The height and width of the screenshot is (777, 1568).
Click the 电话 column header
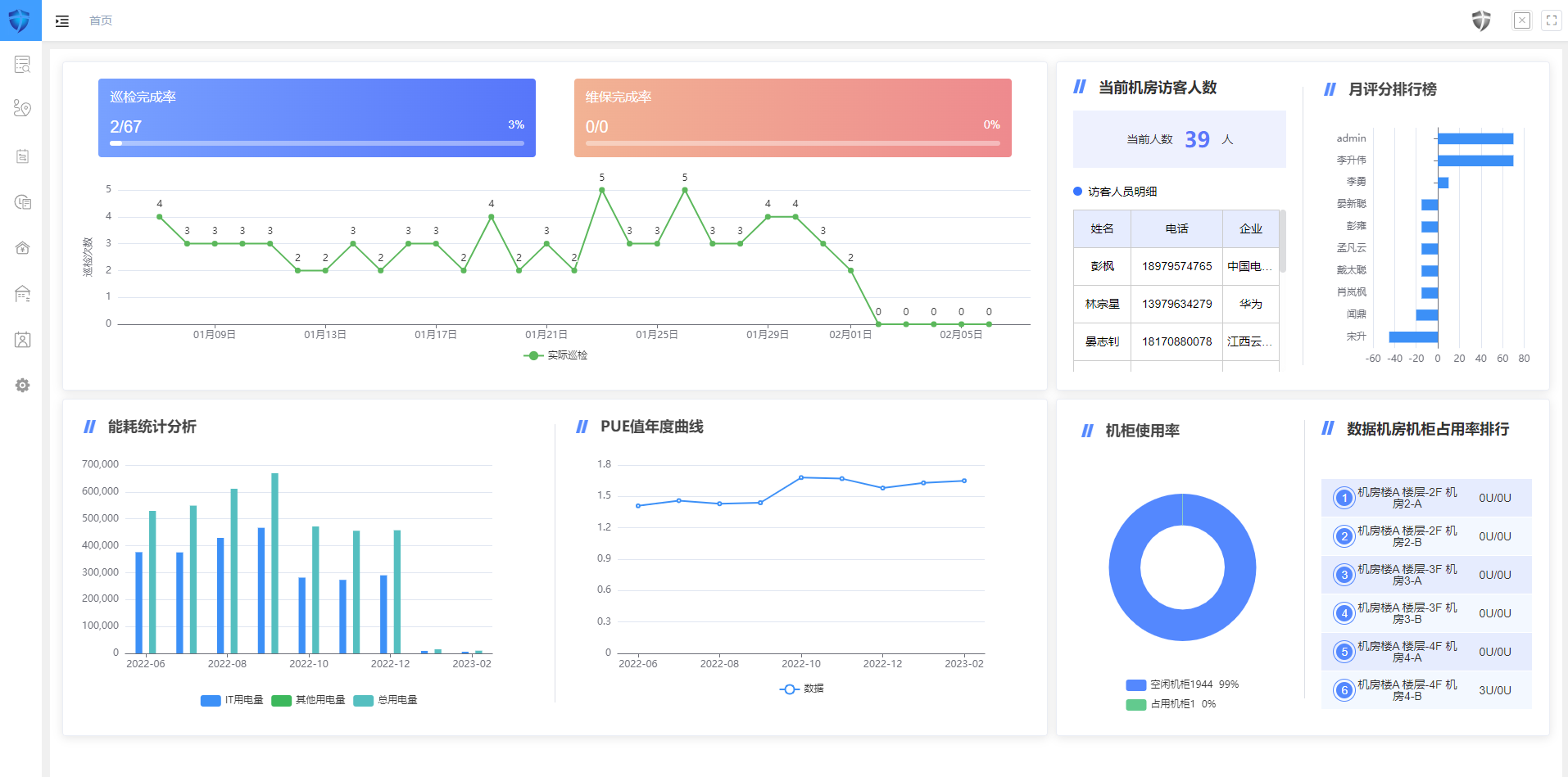(1176, 228)
